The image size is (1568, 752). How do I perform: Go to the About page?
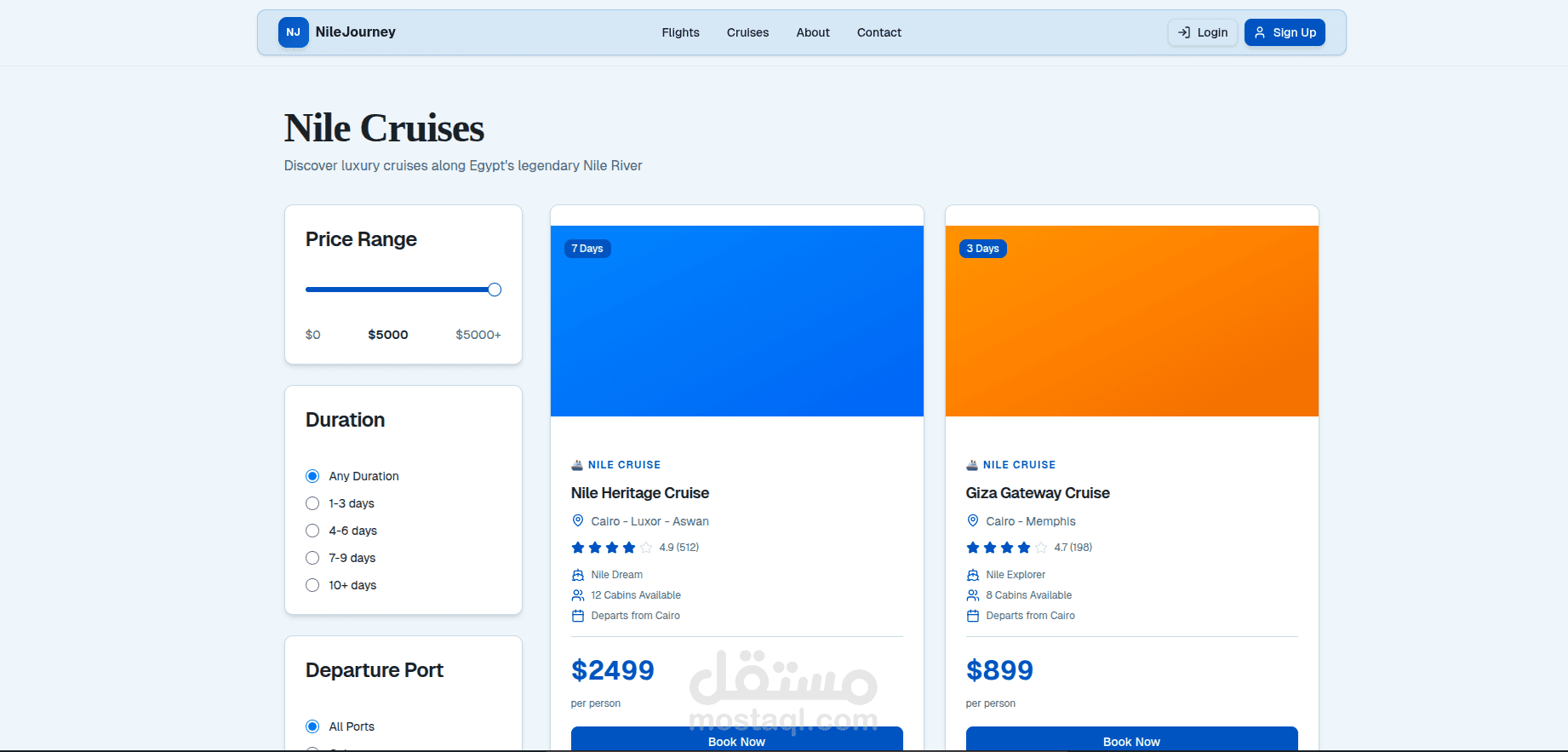pos(813,32)
